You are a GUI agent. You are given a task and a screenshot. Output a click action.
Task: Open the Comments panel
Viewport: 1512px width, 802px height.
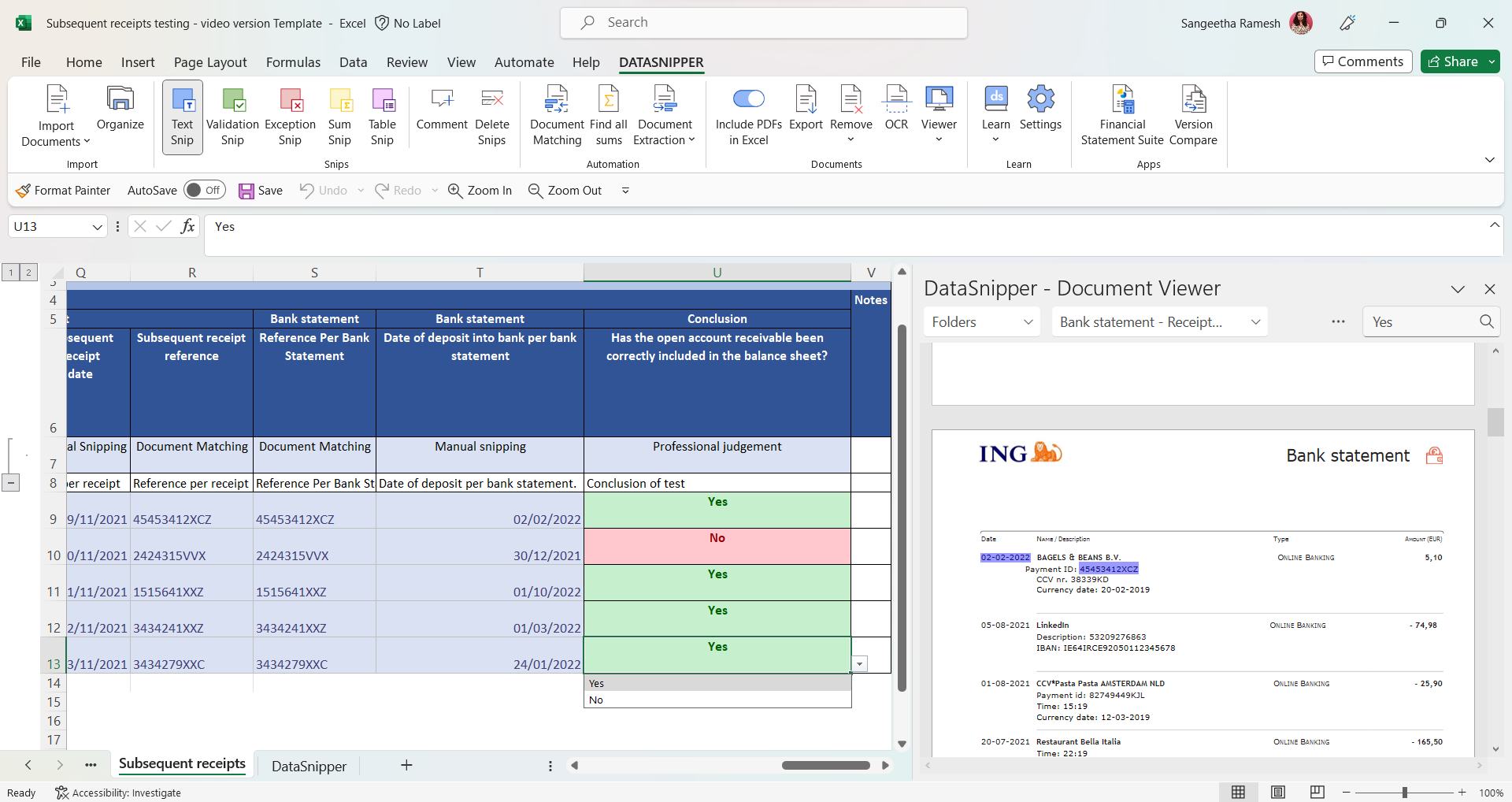point(1362,61)
